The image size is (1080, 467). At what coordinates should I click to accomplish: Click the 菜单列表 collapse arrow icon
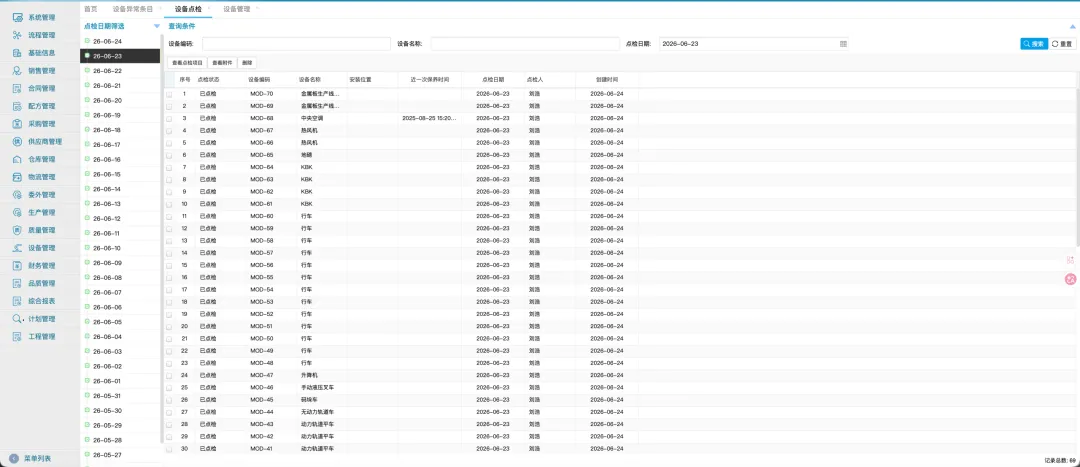[x=14, y=458]
